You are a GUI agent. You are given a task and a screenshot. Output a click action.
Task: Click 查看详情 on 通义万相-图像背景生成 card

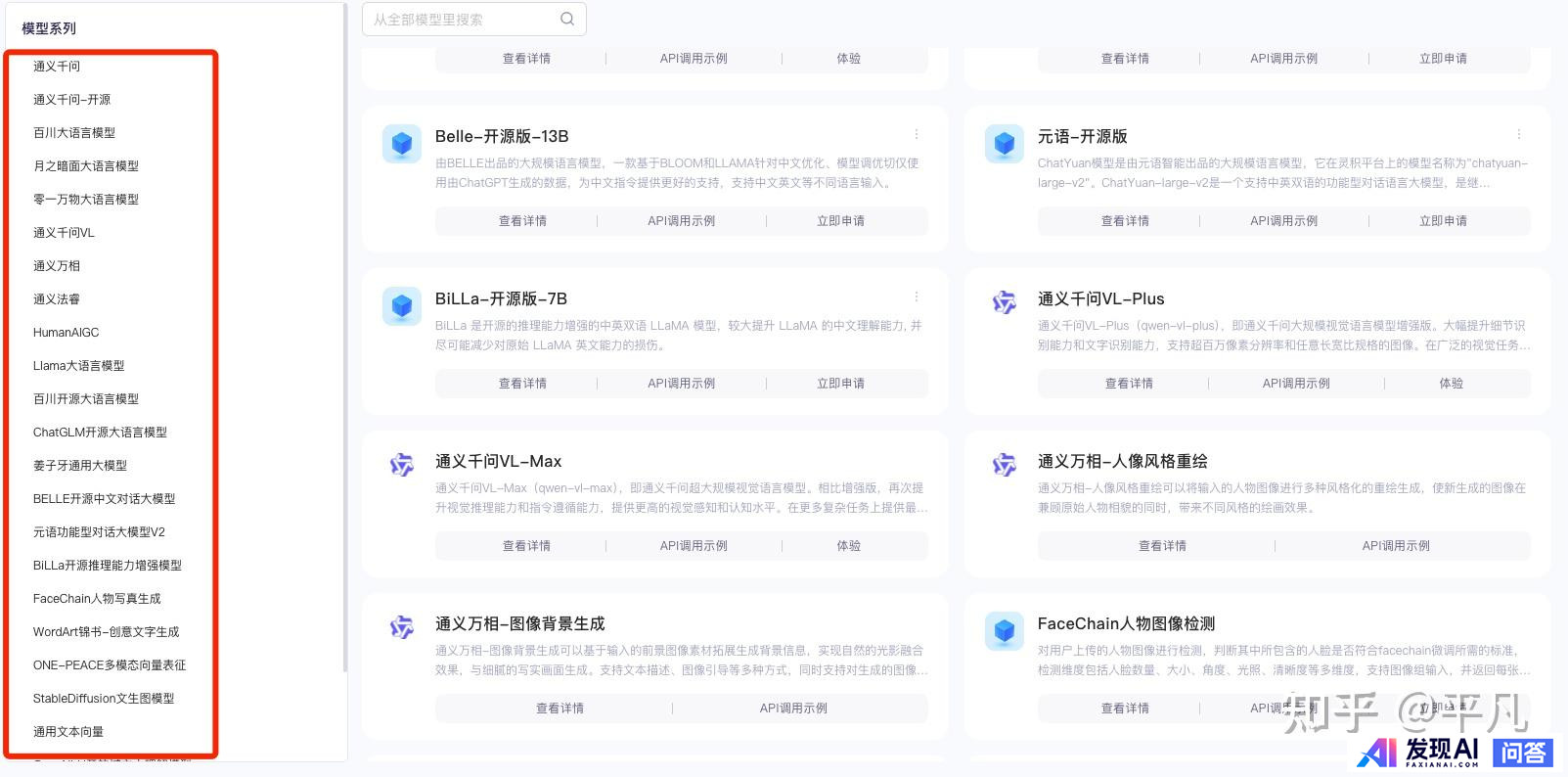[x=560, y=708]
